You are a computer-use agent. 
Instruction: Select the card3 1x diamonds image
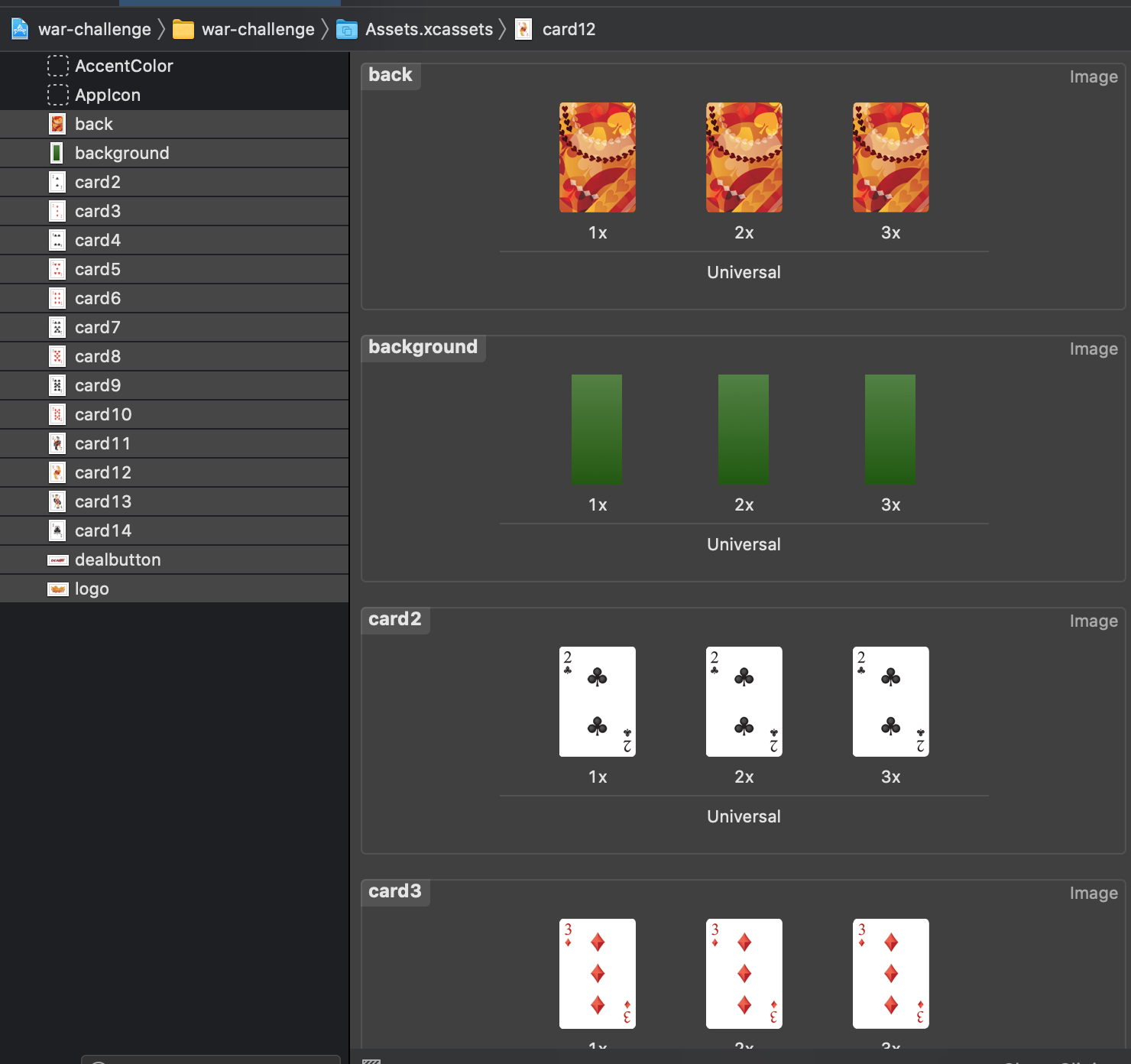(598, 974)
